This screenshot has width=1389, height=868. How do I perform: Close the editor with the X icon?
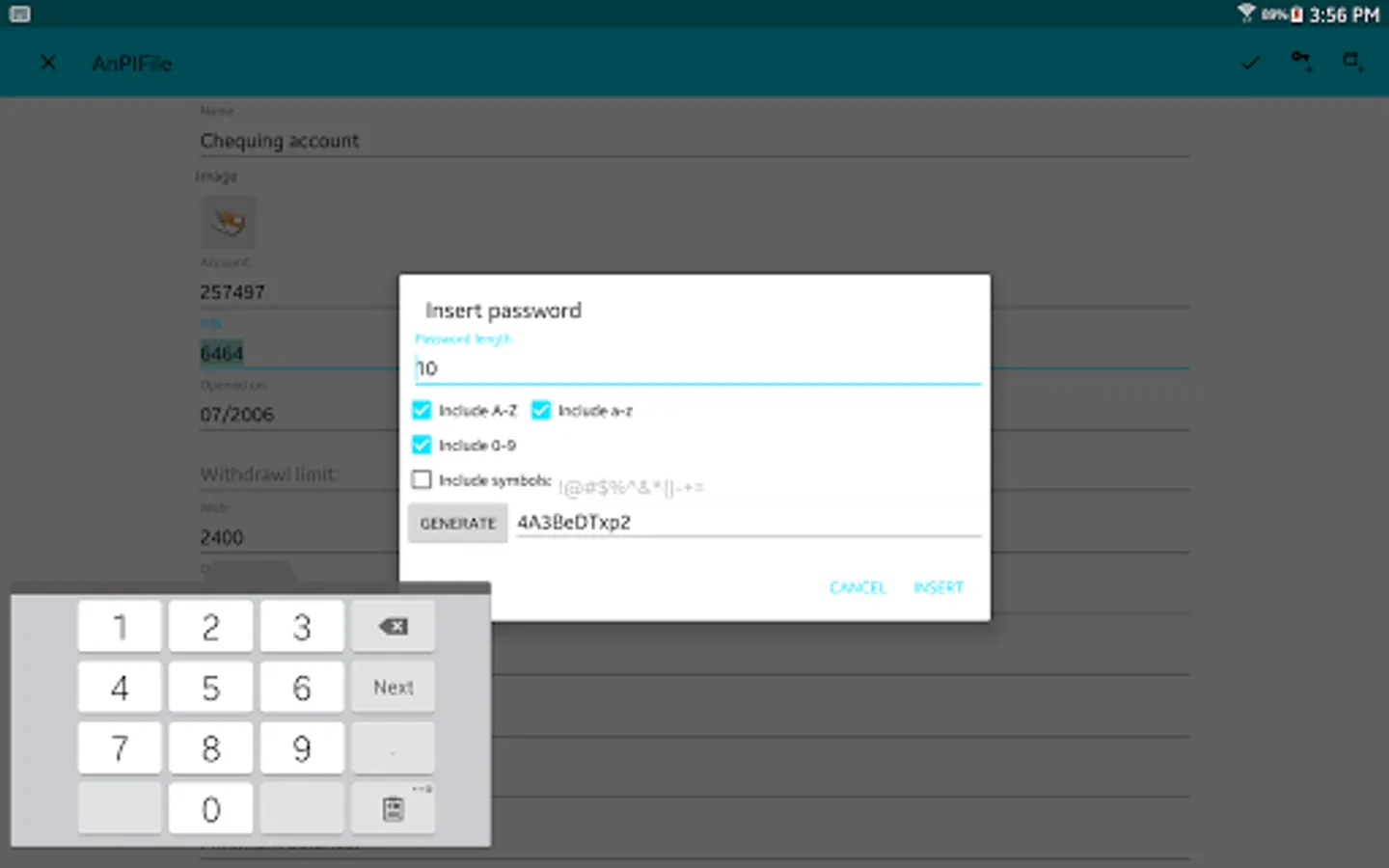pyautogui.click(x=47, y=63)
